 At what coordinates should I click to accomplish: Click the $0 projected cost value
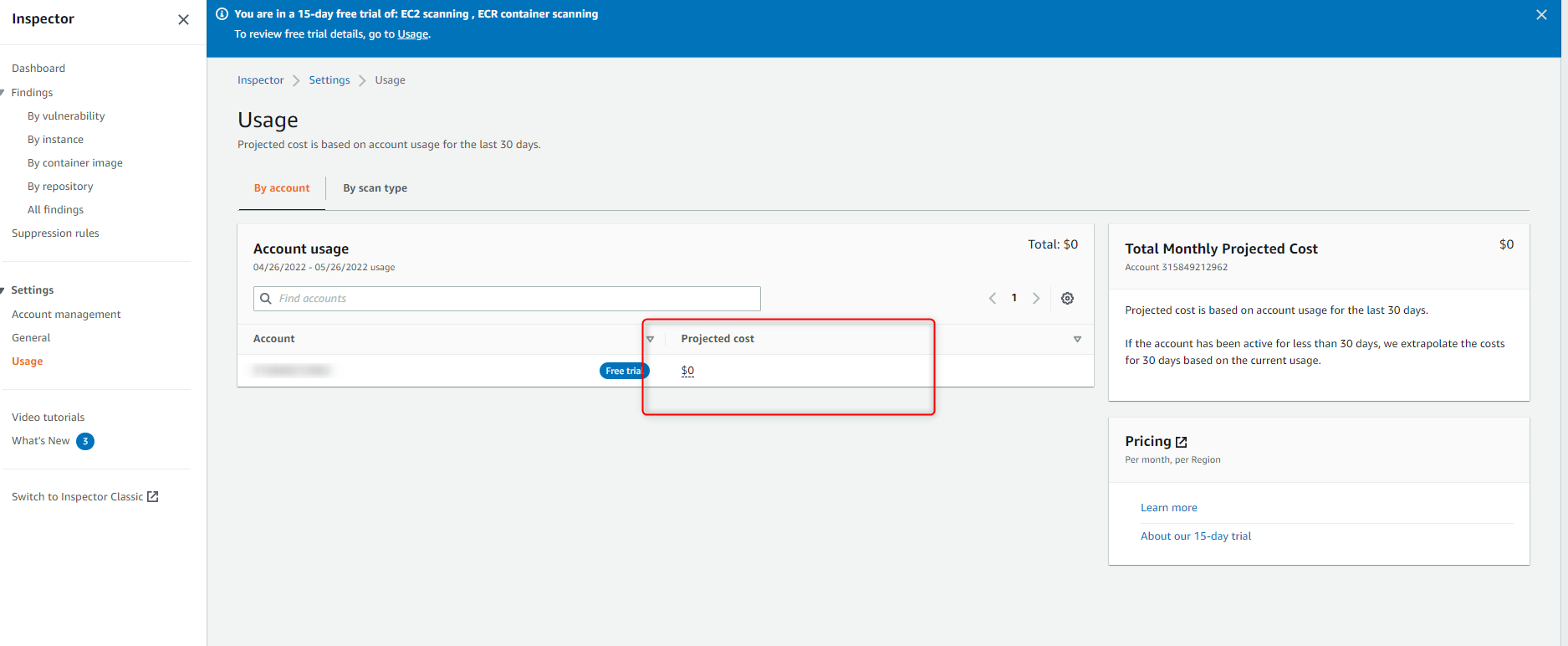(687, 371)
